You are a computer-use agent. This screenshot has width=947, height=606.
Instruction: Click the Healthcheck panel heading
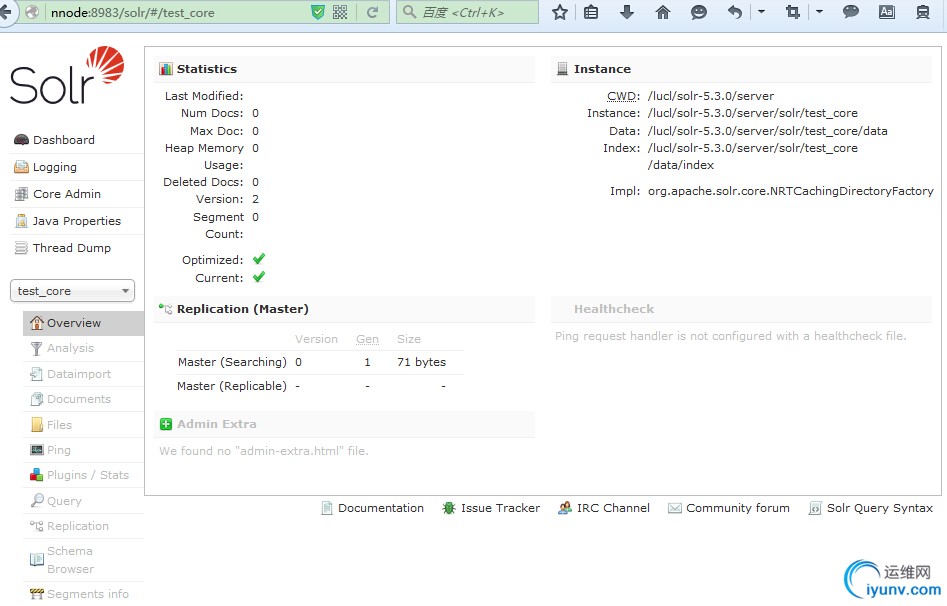pos(614,309)
